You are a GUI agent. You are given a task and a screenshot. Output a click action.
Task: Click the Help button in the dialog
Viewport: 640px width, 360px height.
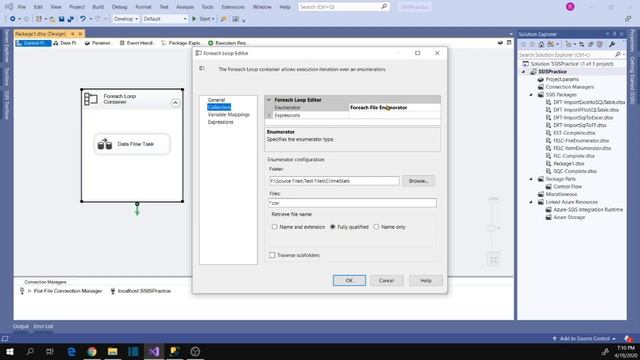click(x=426, y=280)
